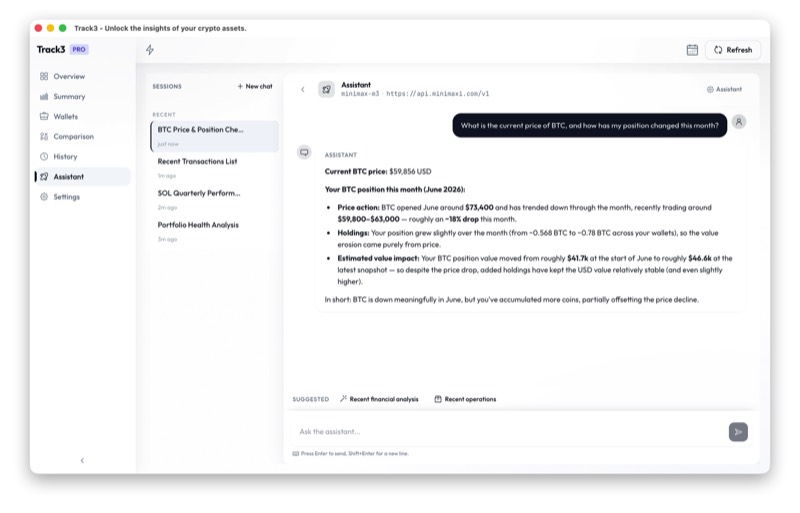Viewport: 800px width, 513px height.
Task: Click the Settings gear icon in sidebar
Action: coord(44,197)
